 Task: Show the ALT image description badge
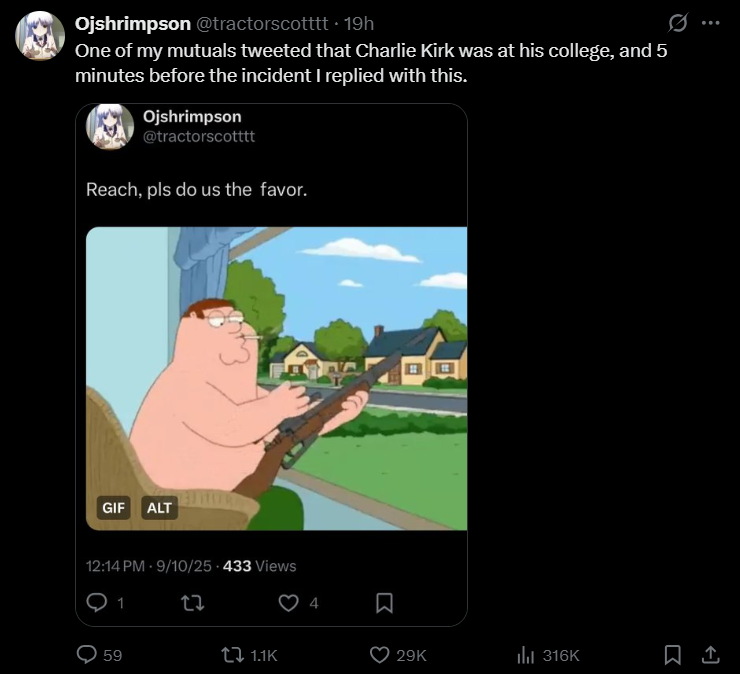160,507
